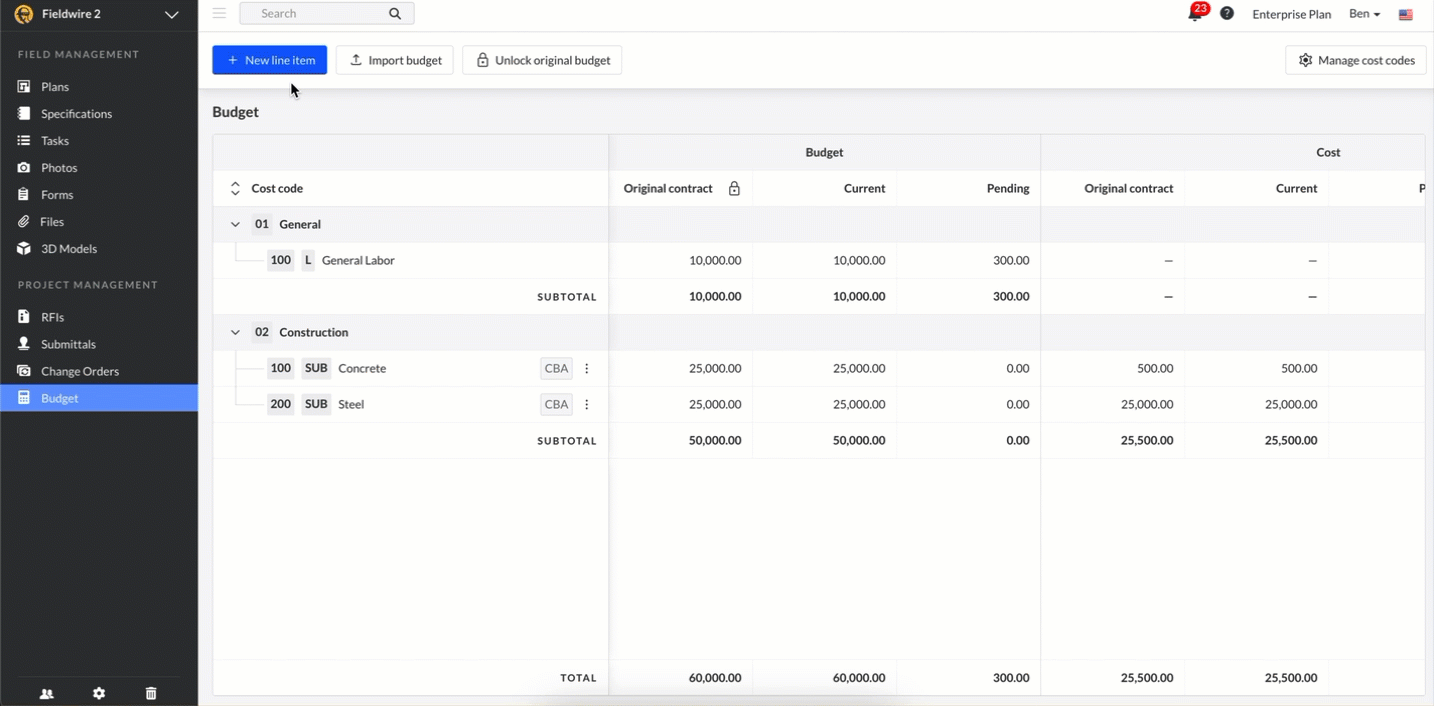Click trash icon in sidebar footer
1434x706 pixels.
[x=151, y=693]
